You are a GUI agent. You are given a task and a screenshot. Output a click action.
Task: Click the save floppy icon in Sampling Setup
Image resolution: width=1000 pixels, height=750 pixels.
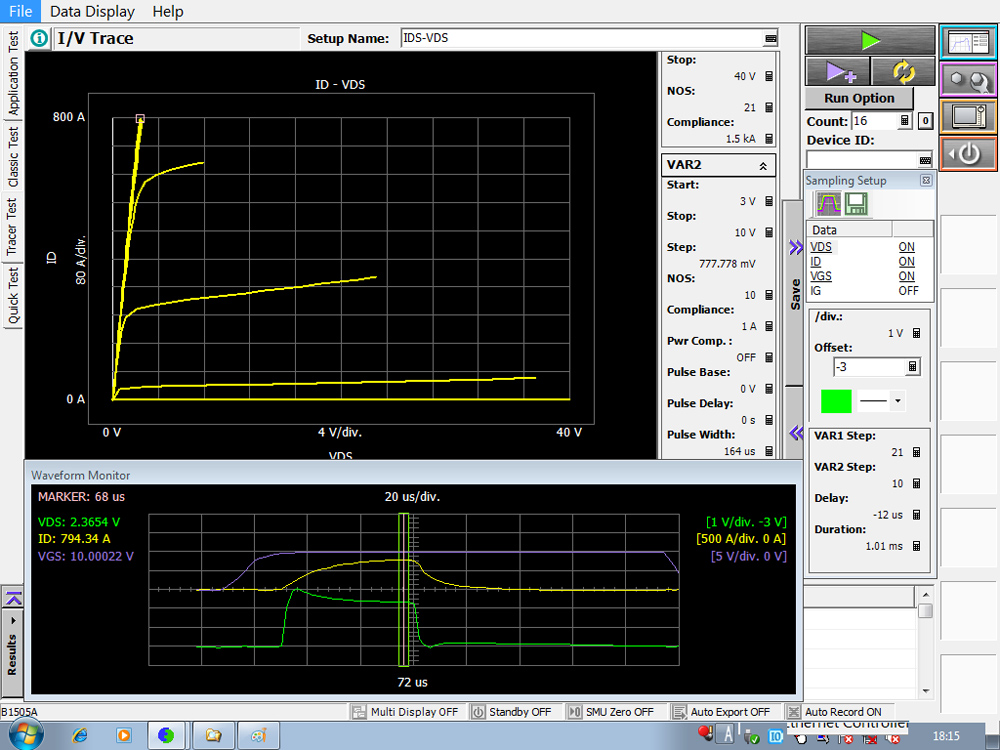(x=855, y=204)
